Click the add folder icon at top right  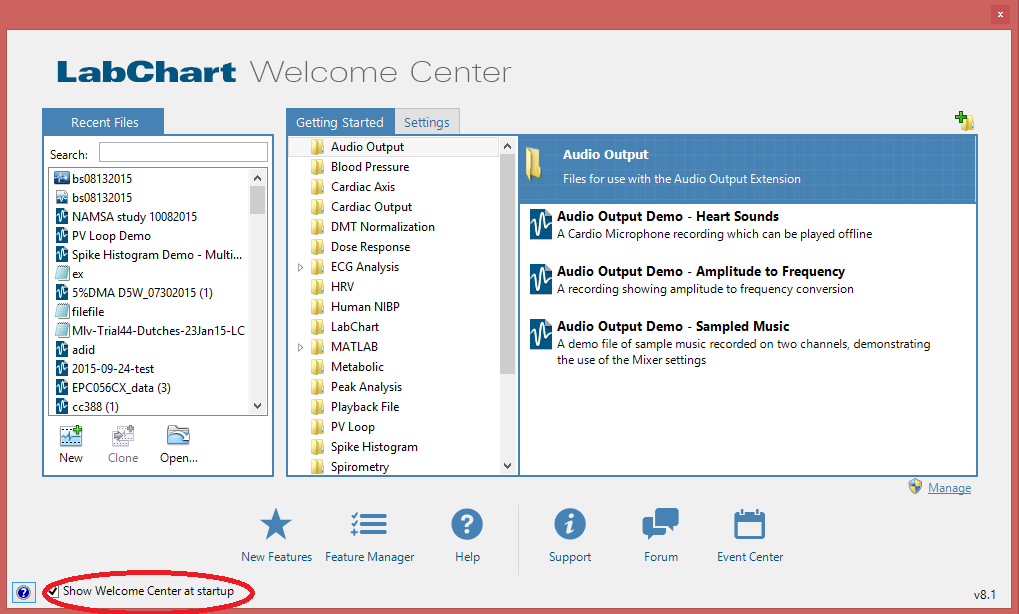point(964,121)
